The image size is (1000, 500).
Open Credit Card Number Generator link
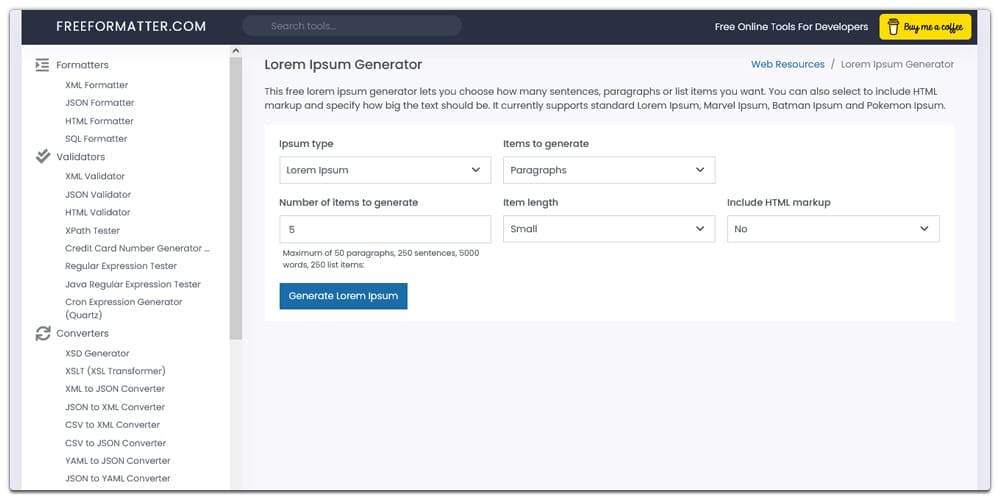click(x=137, y=248)
